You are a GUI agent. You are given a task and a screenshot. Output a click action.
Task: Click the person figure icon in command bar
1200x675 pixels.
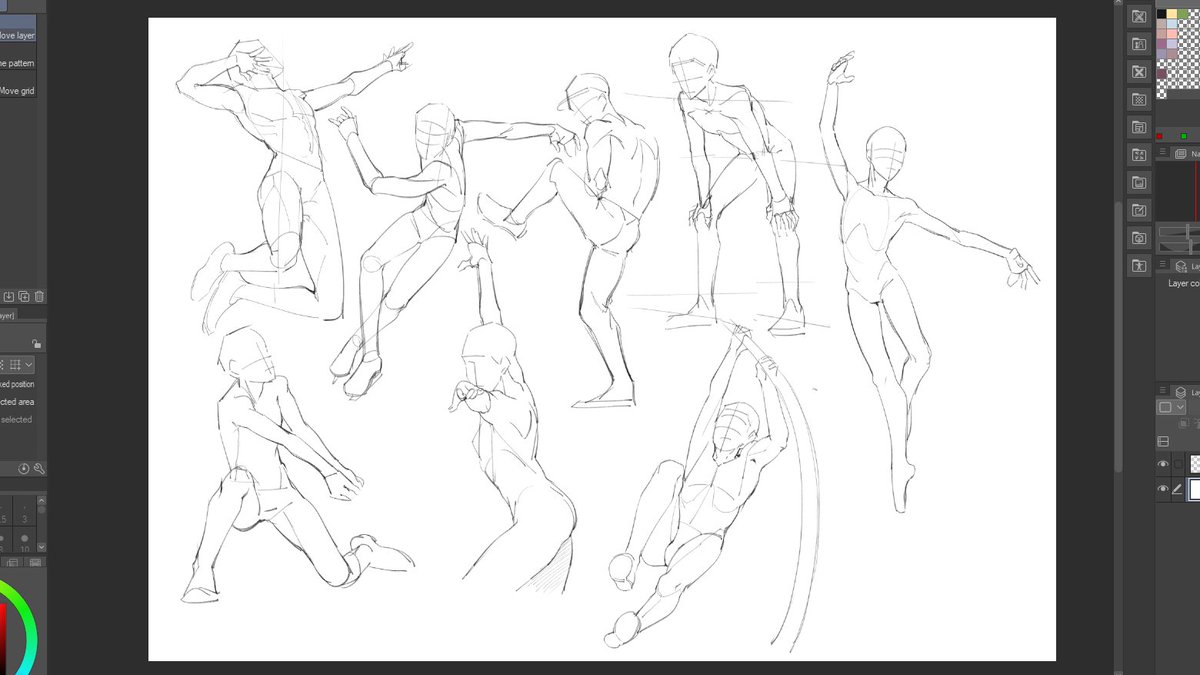point(1139,265)
